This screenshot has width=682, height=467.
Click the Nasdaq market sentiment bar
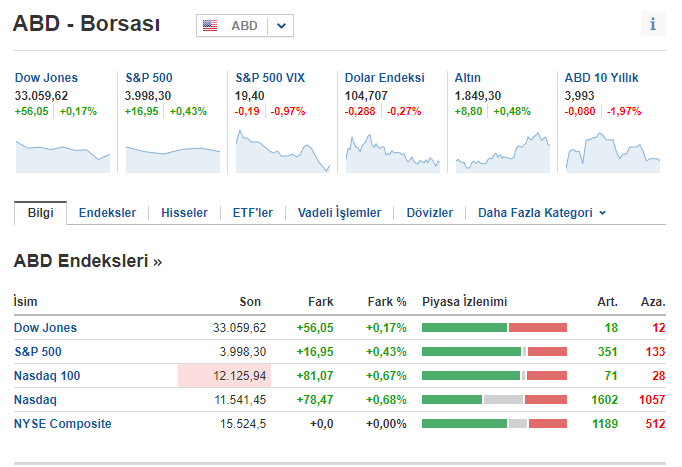[x=494, y=400]
